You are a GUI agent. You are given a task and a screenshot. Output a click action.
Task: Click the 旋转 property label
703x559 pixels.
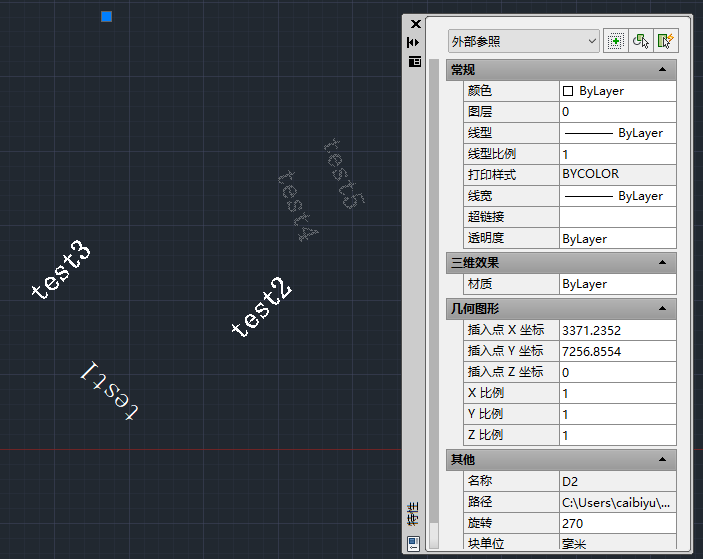(480, 523)
